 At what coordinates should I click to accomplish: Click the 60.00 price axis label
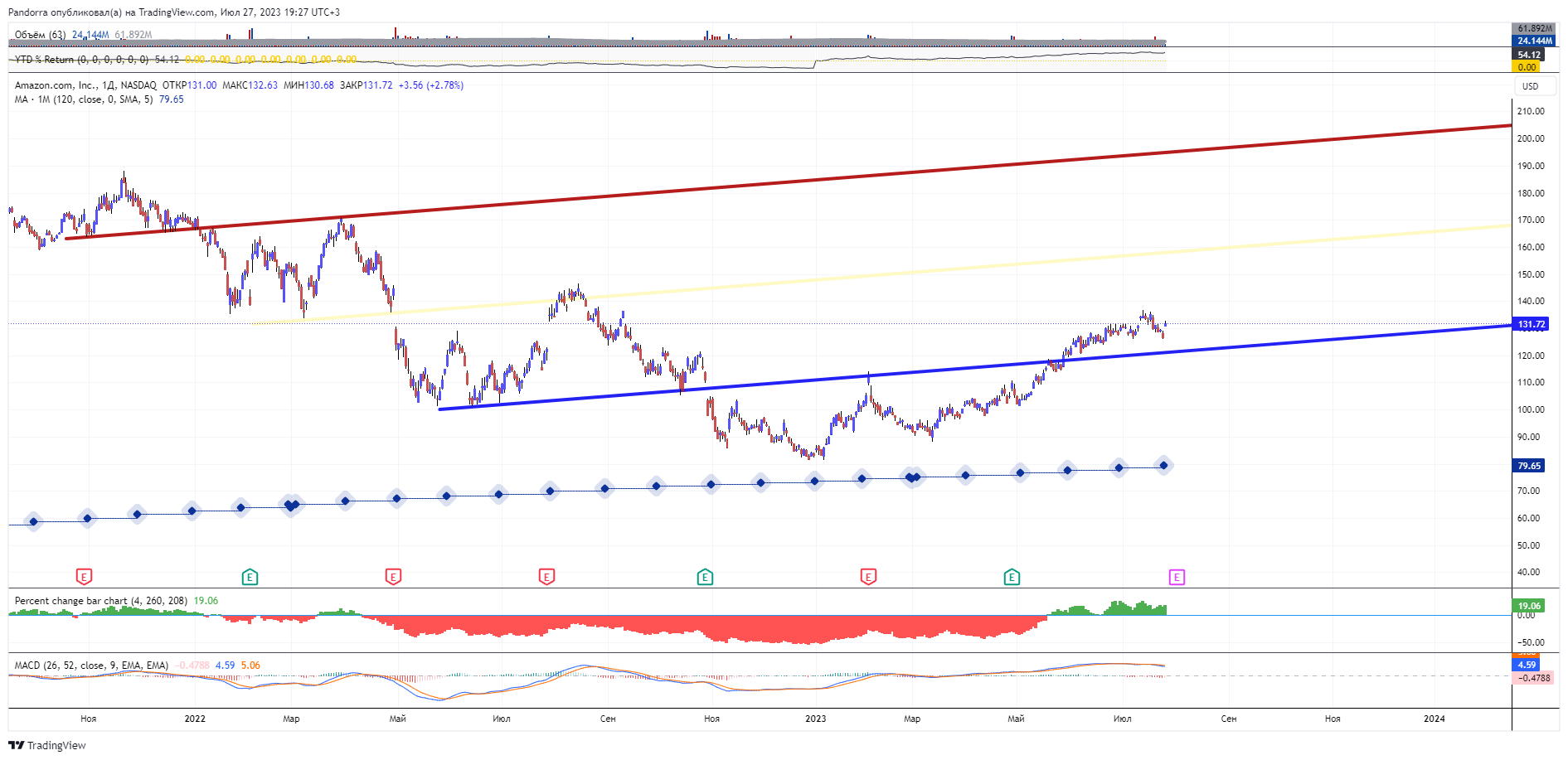(x=1528, y=518)
